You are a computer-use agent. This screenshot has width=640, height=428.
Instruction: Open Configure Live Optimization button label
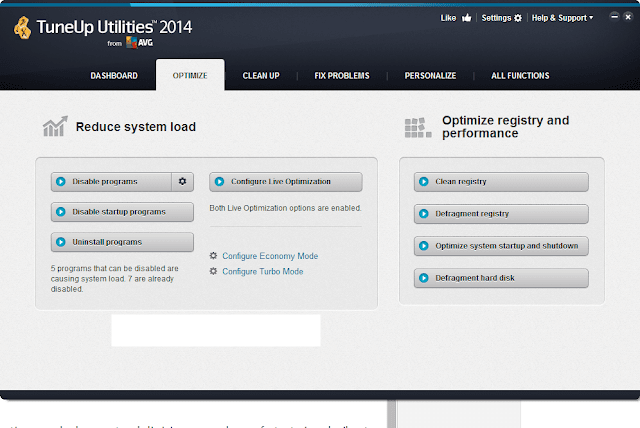click(x=281, y=182)
